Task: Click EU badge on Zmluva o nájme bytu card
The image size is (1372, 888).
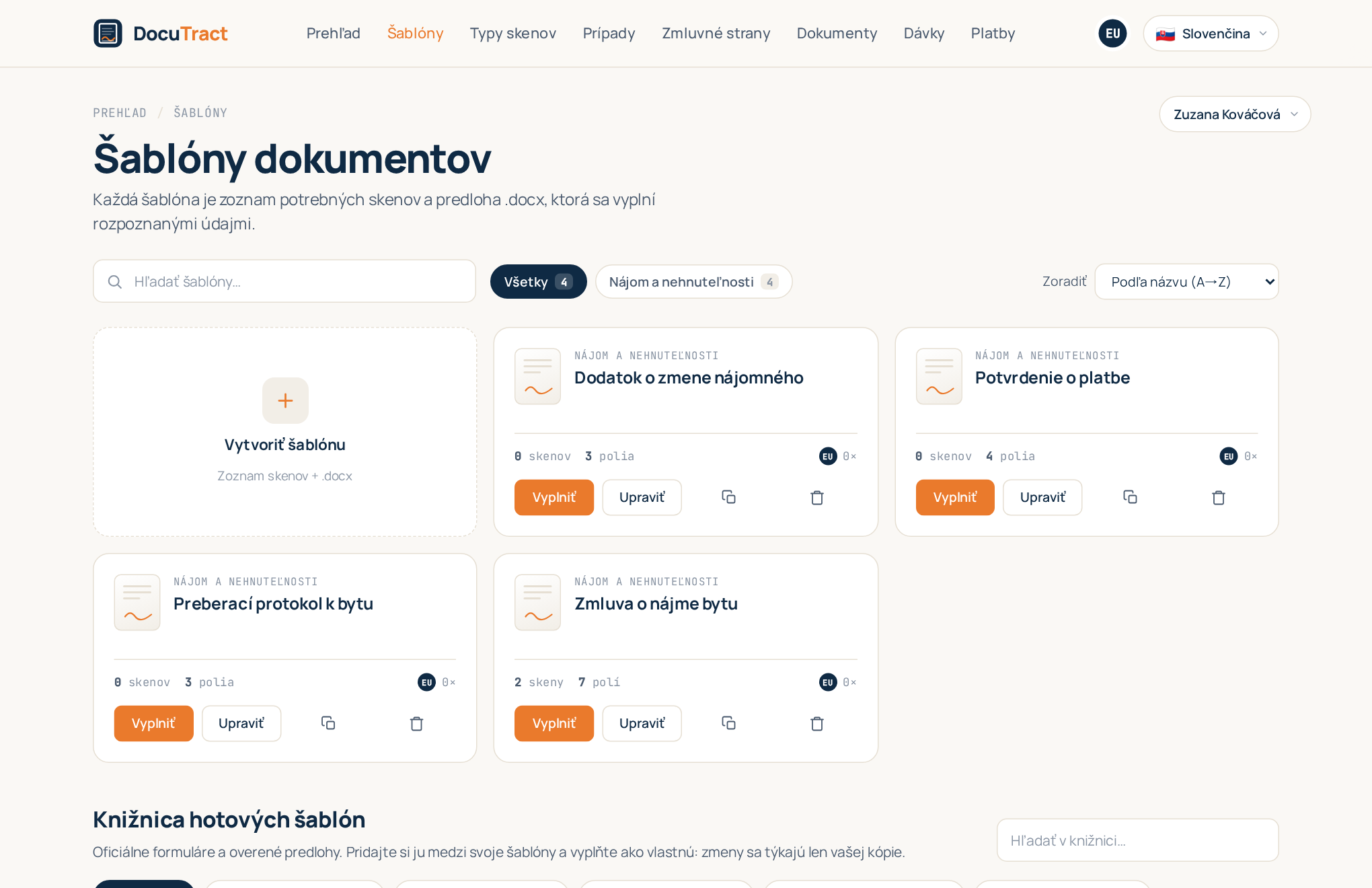Action: coord(828,682)
